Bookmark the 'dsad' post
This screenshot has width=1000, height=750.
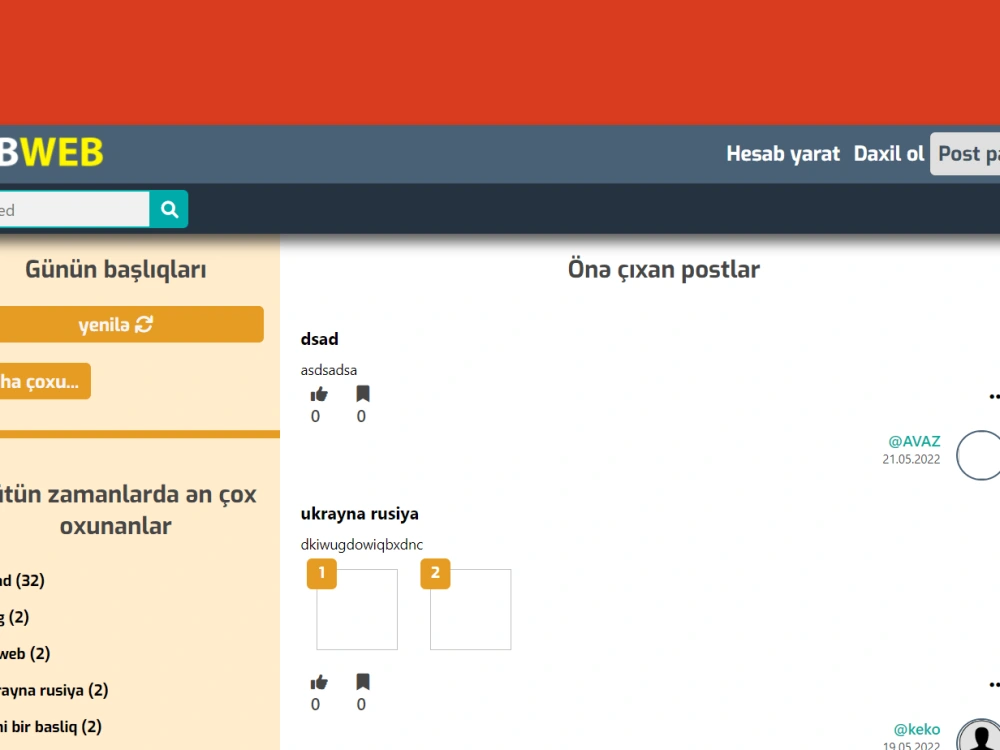[x=363, y=394]
